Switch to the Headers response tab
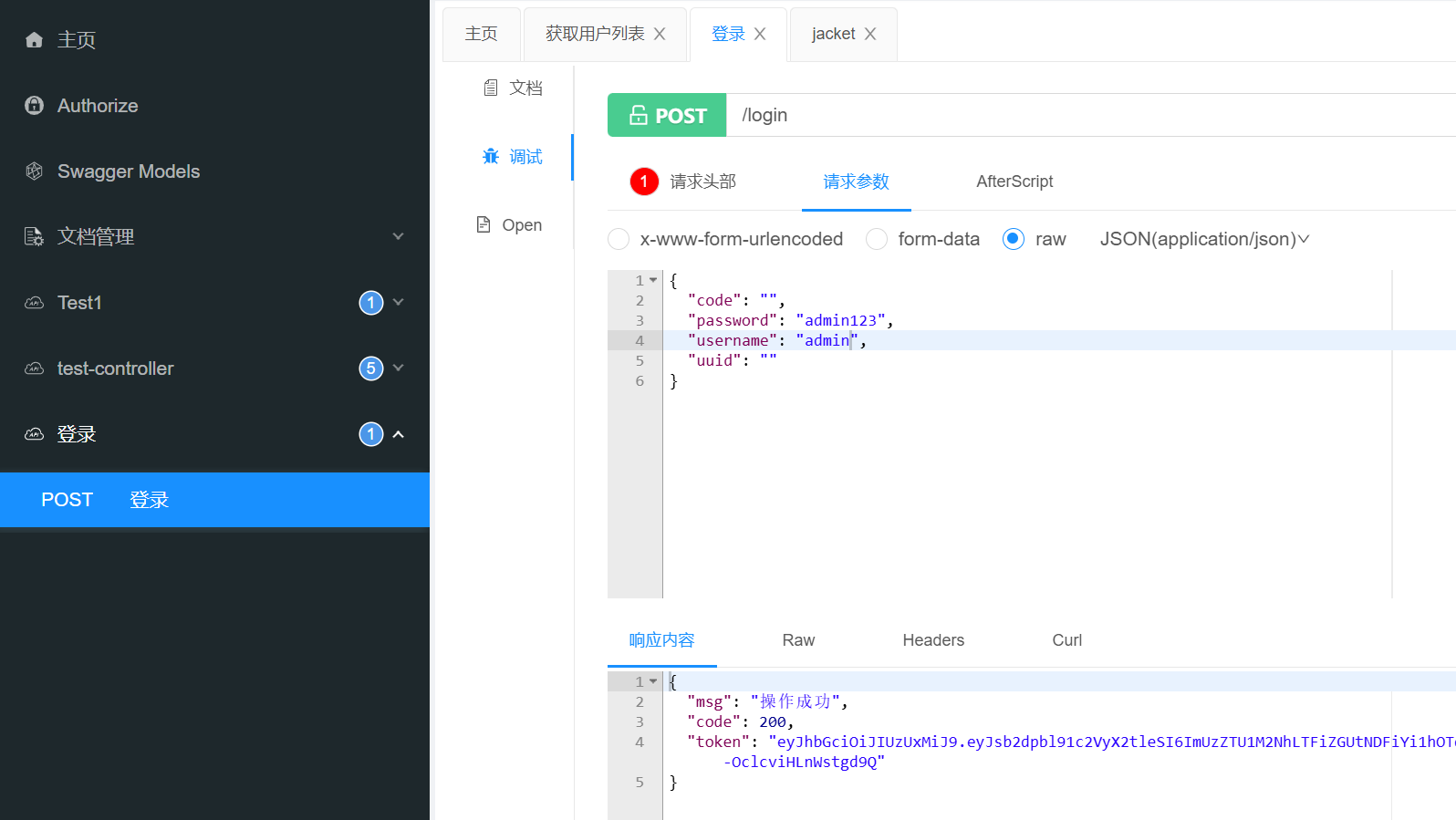The width and height of the screenshot is (1456, 820). point(933,640)
